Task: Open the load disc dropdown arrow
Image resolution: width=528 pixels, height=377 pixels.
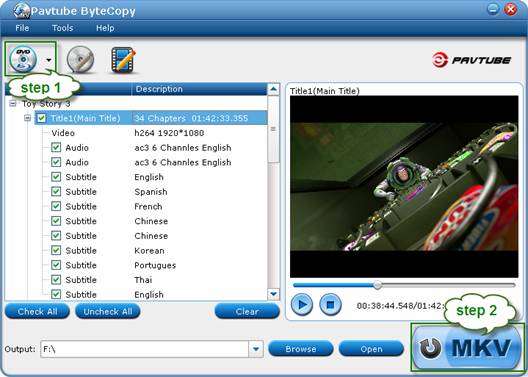Action: point(49,60)
